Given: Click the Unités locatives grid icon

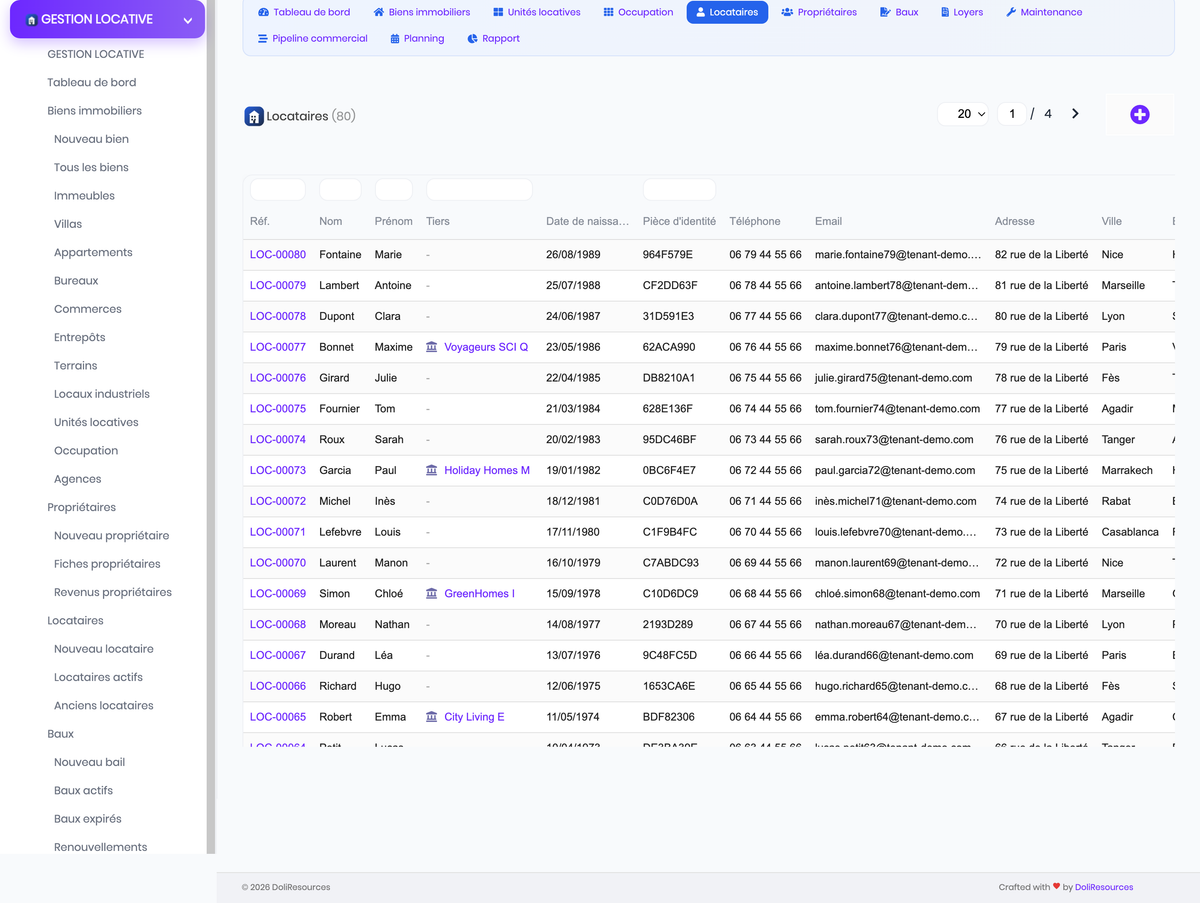Looking at the screenshot, I should (498, 13).
